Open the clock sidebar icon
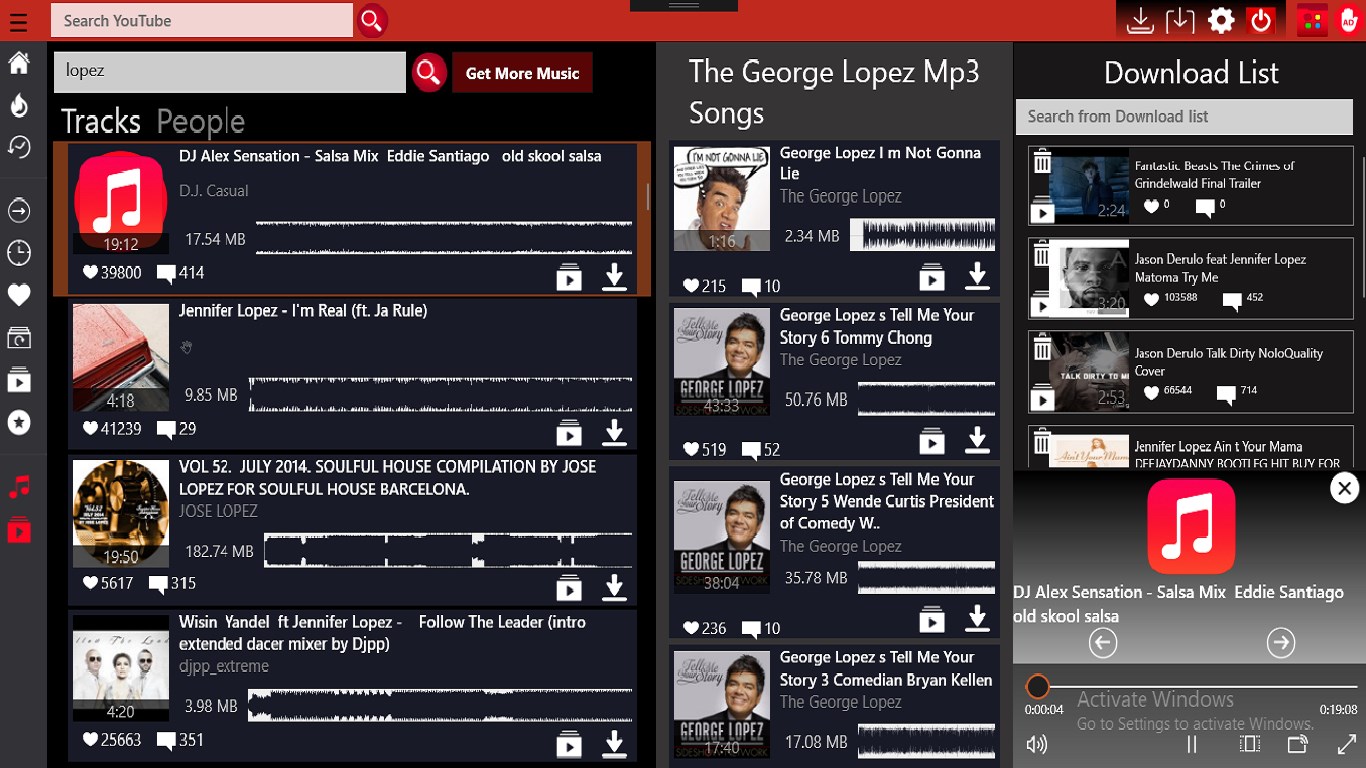The height and width of the screenshot is (768, 1366). click(x=18, y=253)
